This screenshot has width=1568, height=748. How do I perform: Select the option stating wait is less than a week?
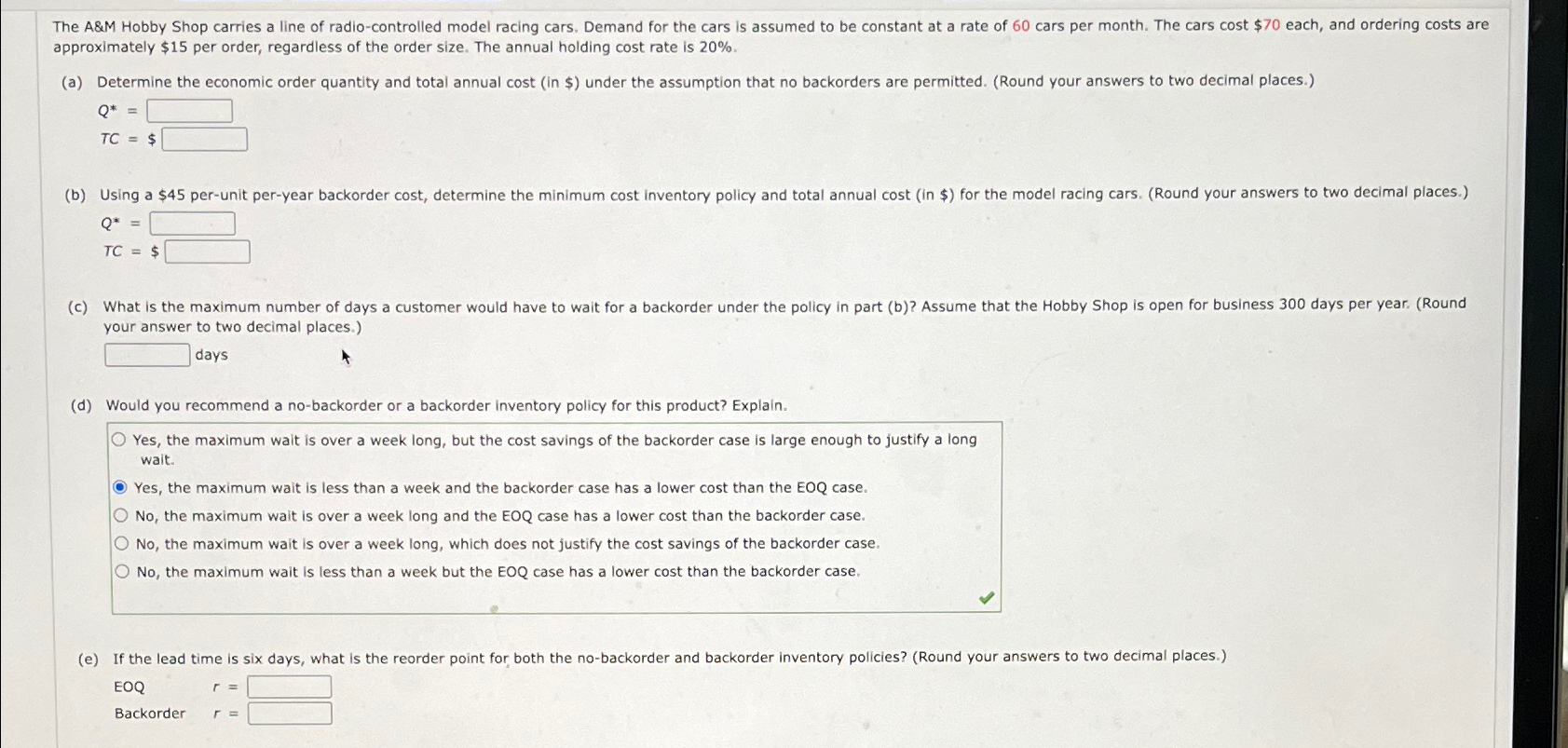click(x=121, y=486)
